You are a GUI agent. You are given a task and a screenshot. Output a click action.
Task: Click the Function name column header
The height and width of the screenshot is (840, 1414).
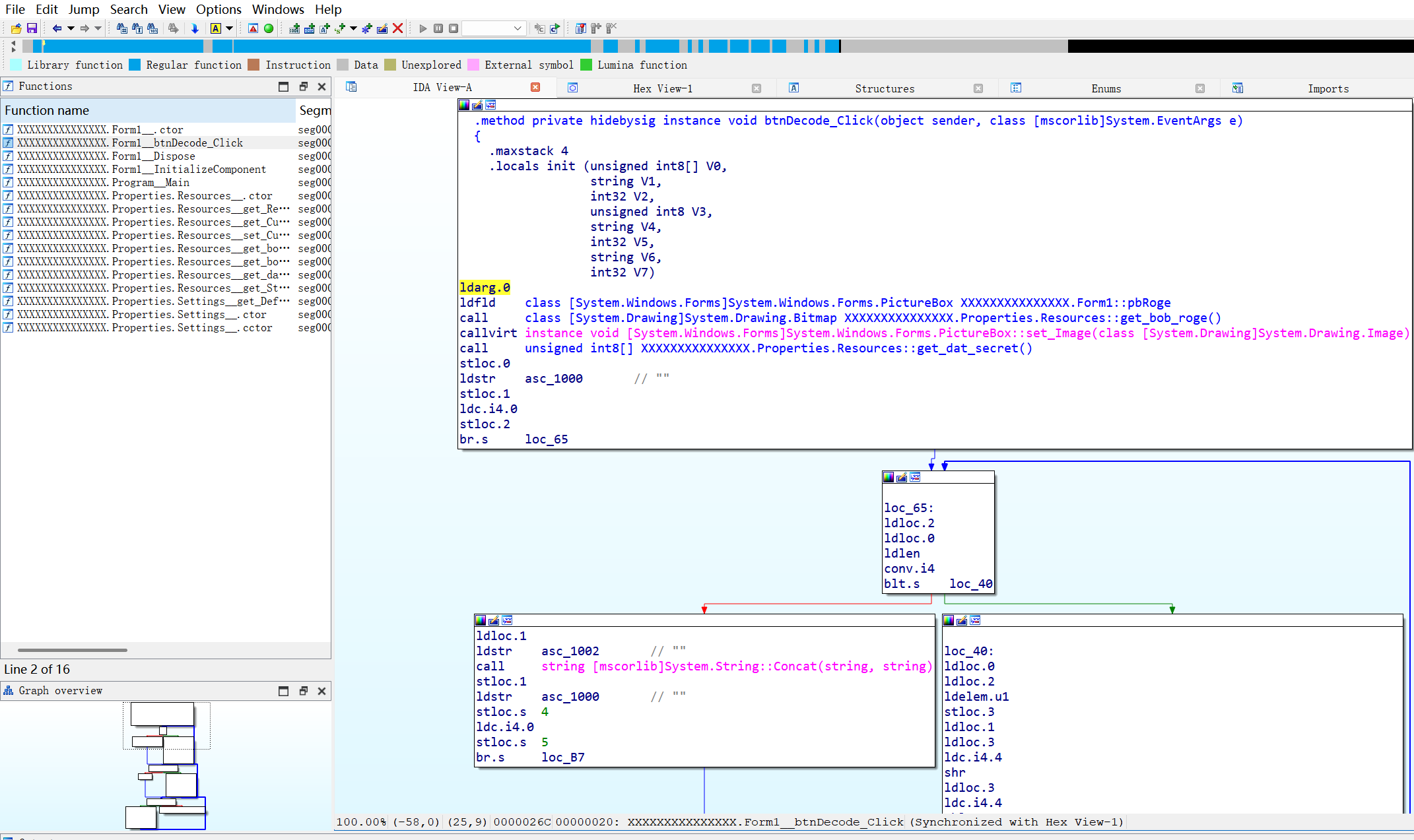pyautogui.click(x=149, y=110)
